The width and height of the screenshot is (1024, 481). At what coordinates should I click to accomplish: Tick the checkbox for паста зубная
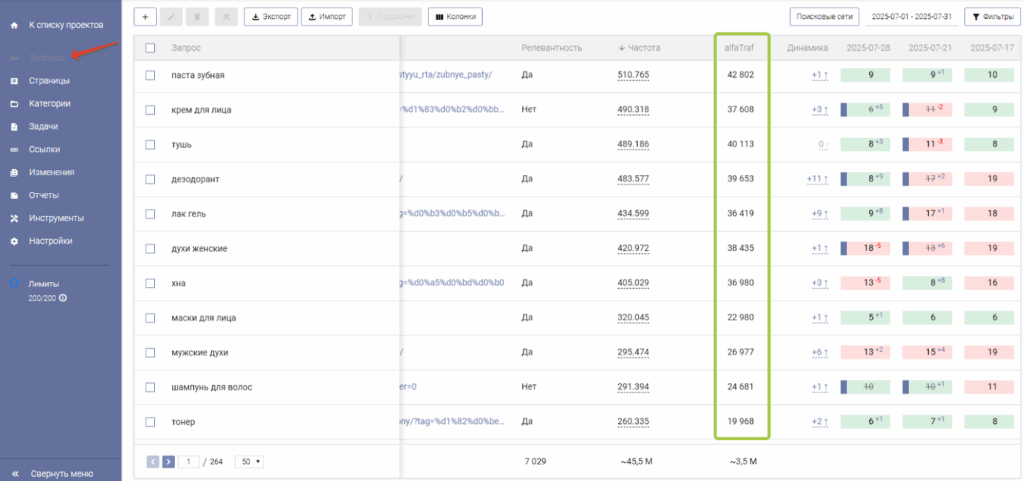(150, 75)
